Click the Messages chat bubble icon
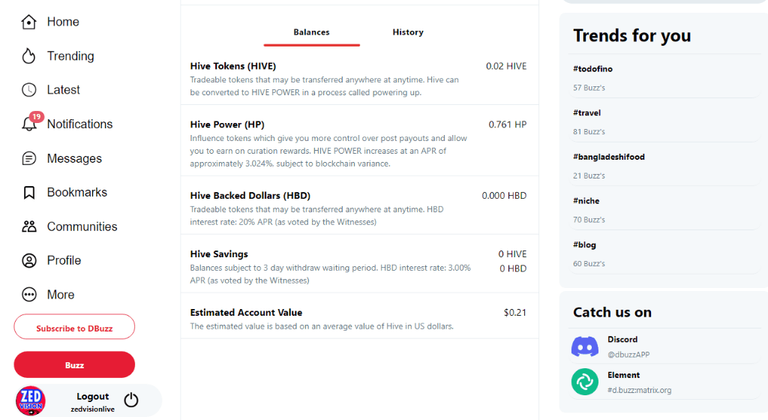 pos(29,158)
